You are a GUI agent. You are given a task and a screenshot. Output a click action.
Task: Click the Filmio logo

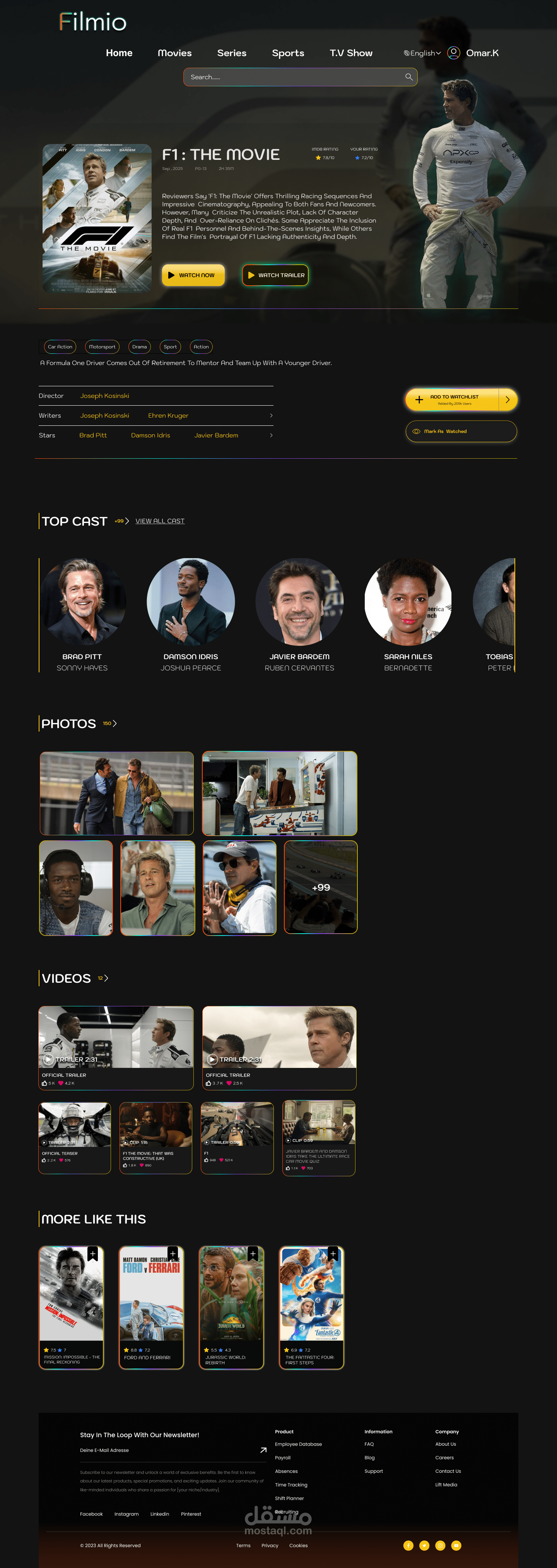pos(93,22)
